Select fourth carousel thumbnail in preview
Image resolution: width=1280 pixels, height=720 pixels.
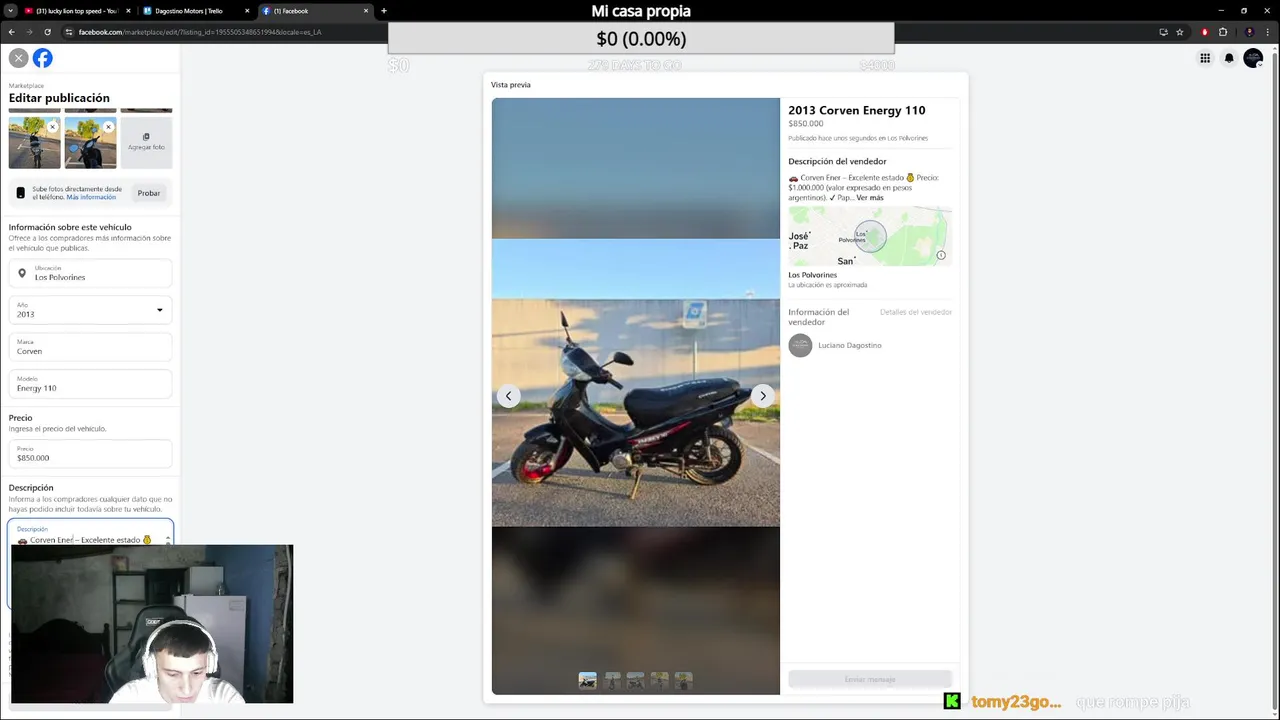click(x=660, y=680)
